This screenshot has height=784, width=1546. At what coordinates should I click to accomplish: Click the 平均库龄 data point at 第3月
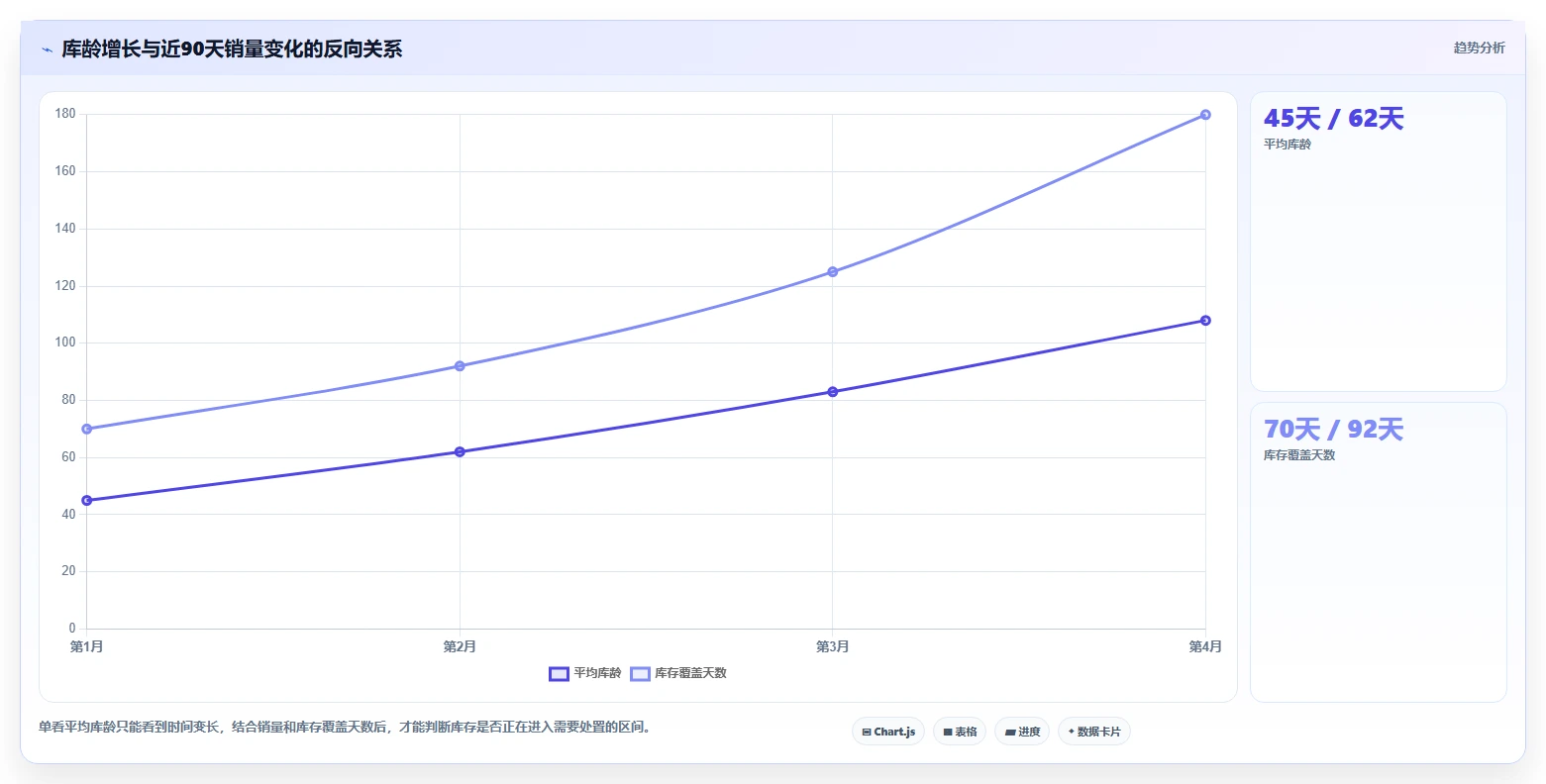(x=833, y=392)
